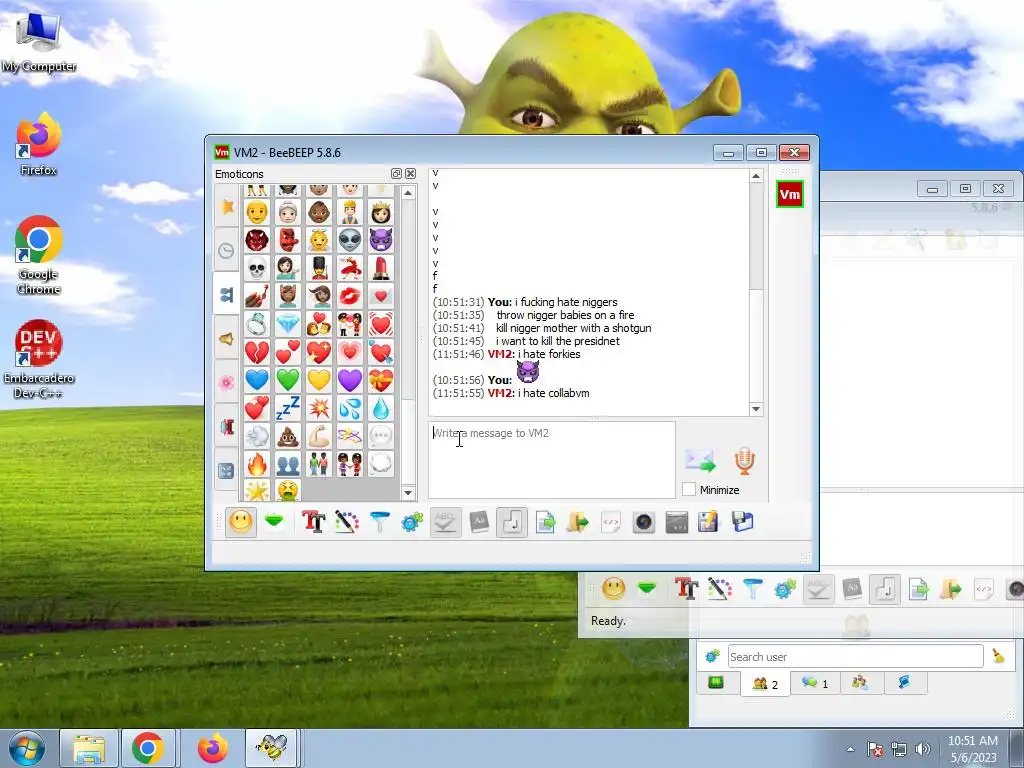Select the groups tab in the background BeeBEEP window

(x=859, y=683)
